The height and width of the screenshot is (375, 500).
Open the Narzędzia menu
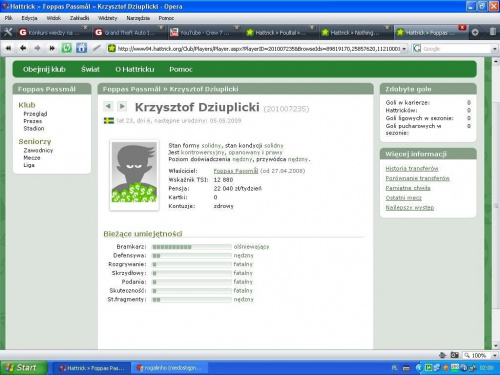pos(138,18)
